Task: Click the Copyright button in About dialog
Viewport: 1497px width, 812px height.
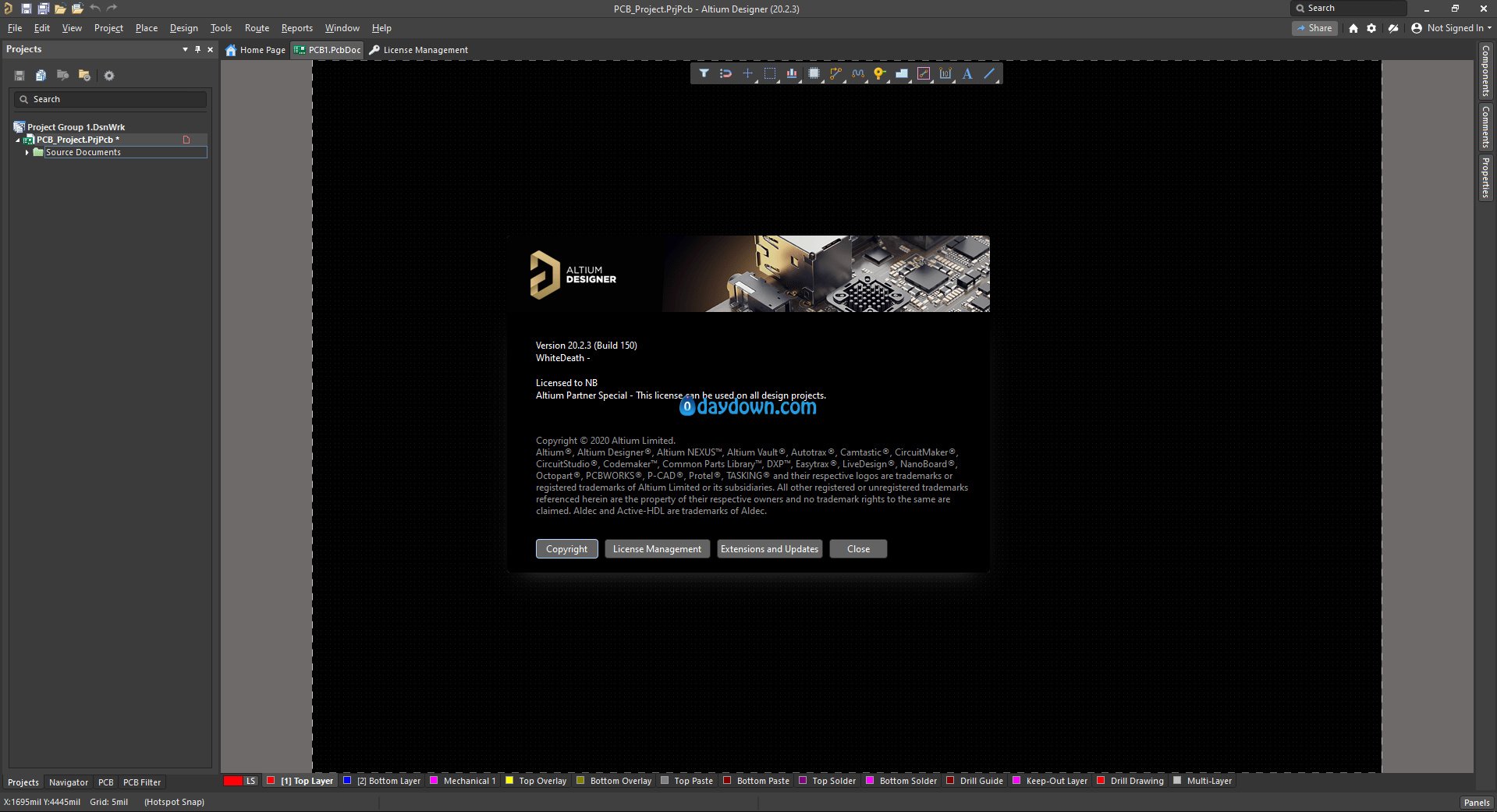Action: [566, 549]
